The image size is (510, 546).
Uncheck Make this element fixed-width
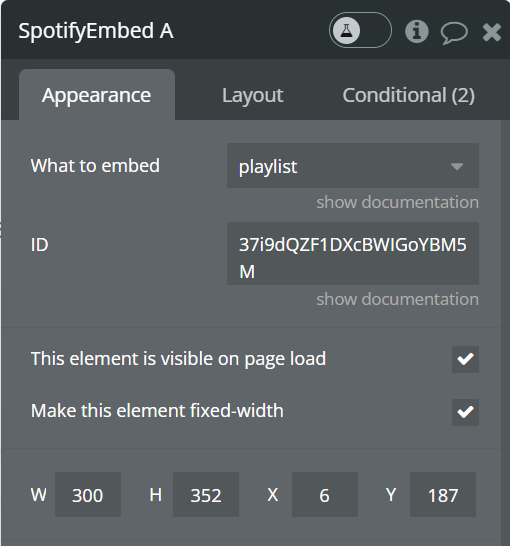click(x=465, y=412)
